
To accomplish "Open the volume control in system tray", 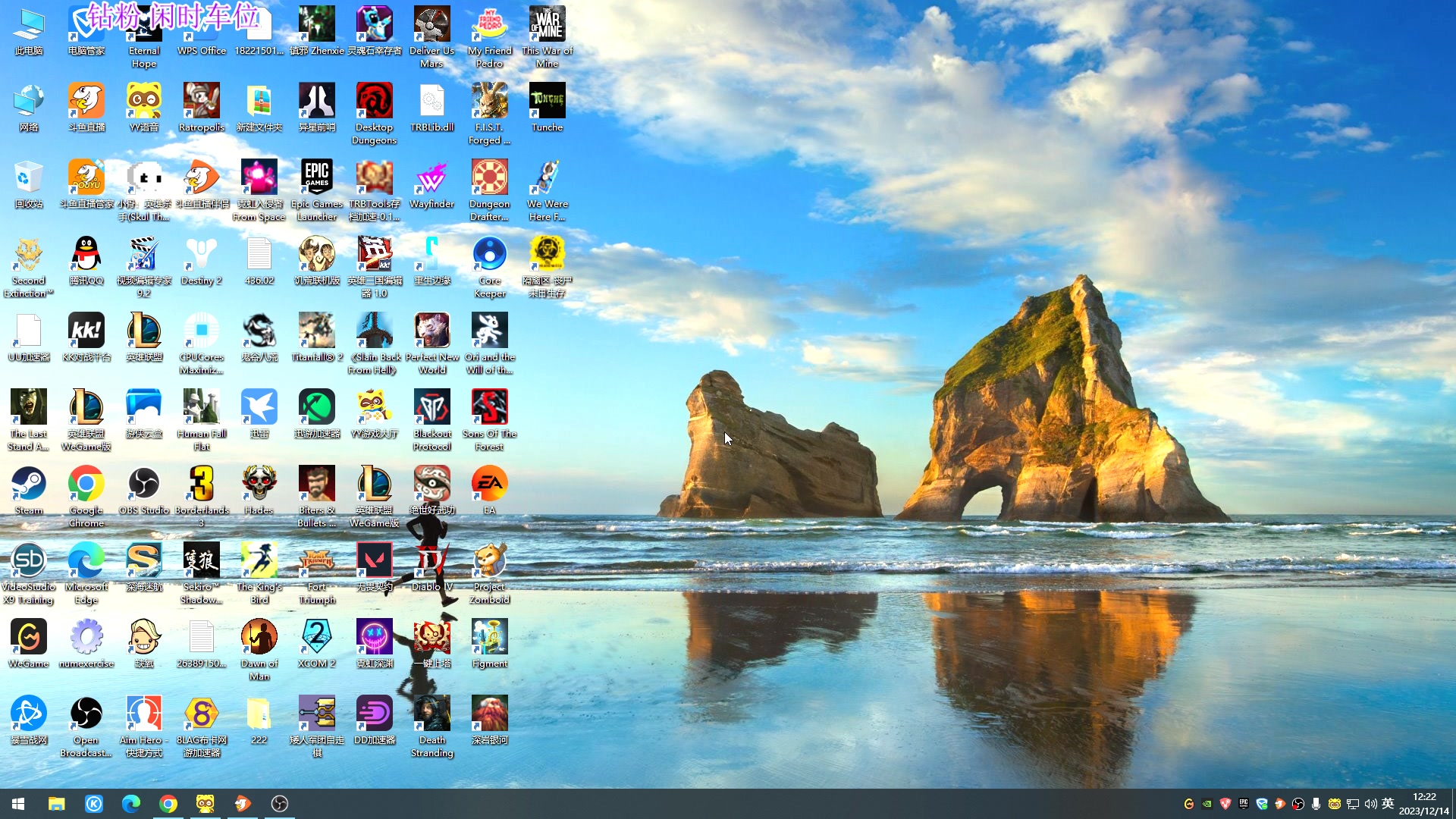I will (x=1370, y=804).
